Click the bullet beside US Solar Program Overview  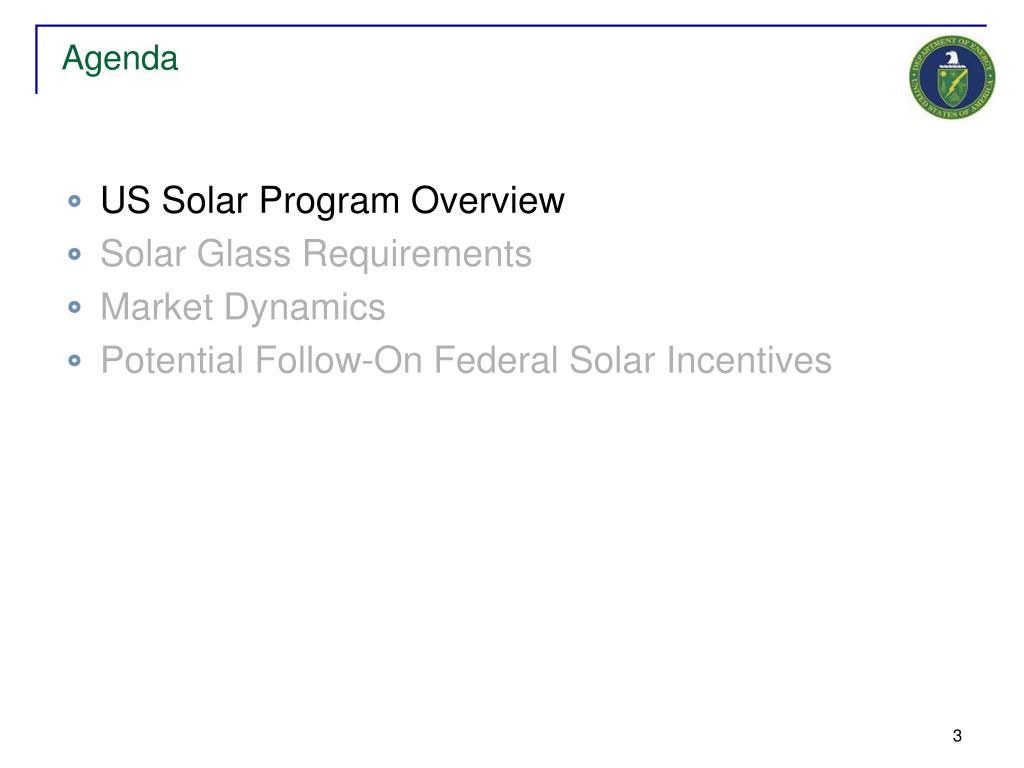(74, 201)
